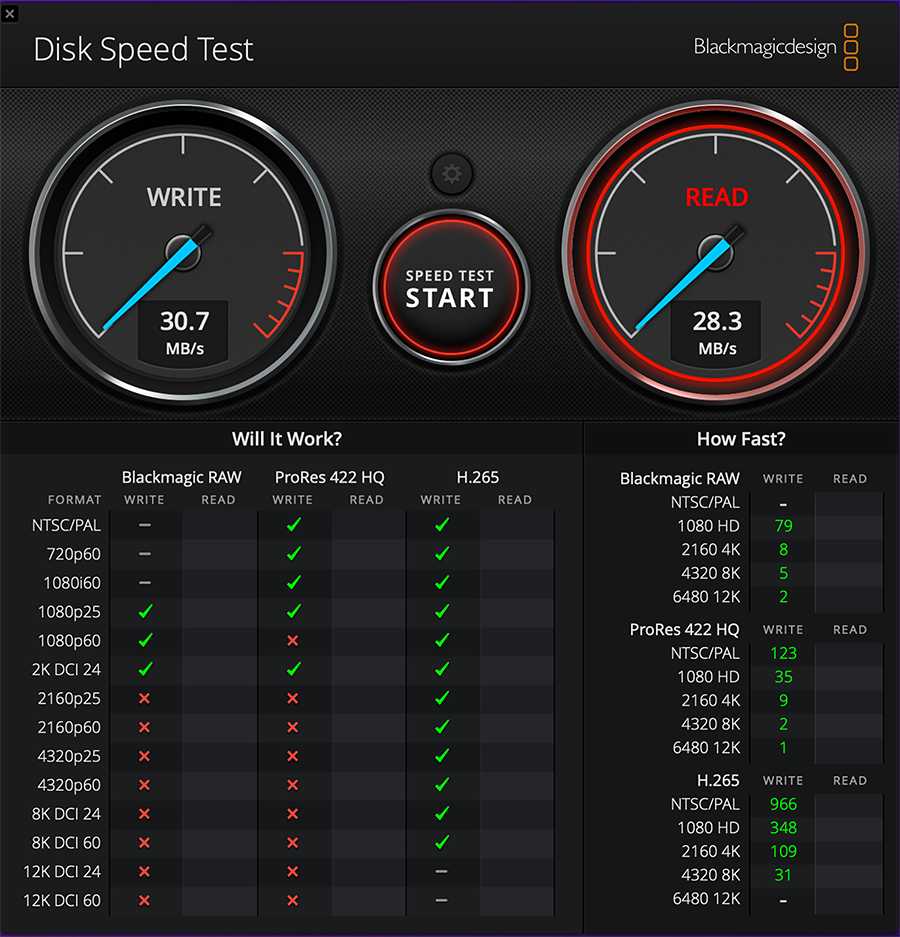Click H.265 720p60 green checkmark
900x937 pixels.
tap(441, 553)
